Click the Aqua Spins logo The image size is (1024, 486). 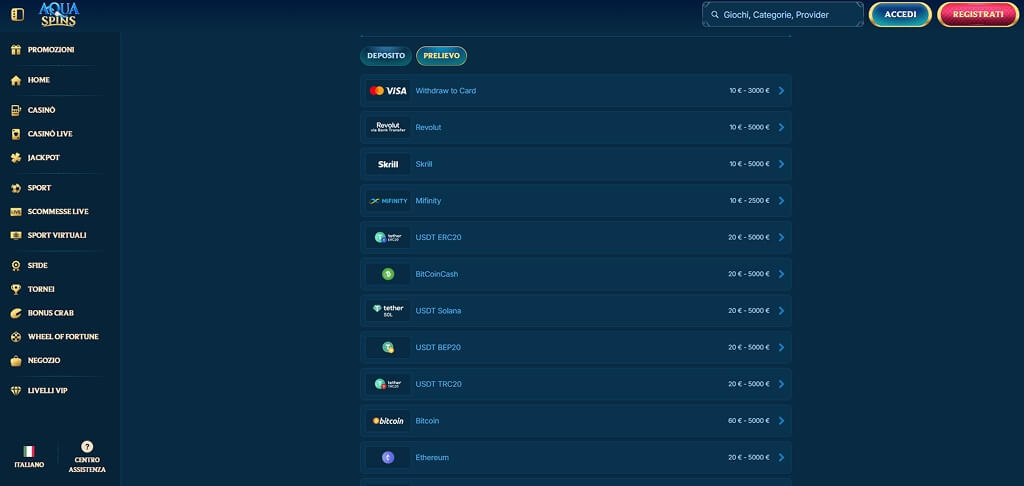pyautogui.click(x=59, y=14)
